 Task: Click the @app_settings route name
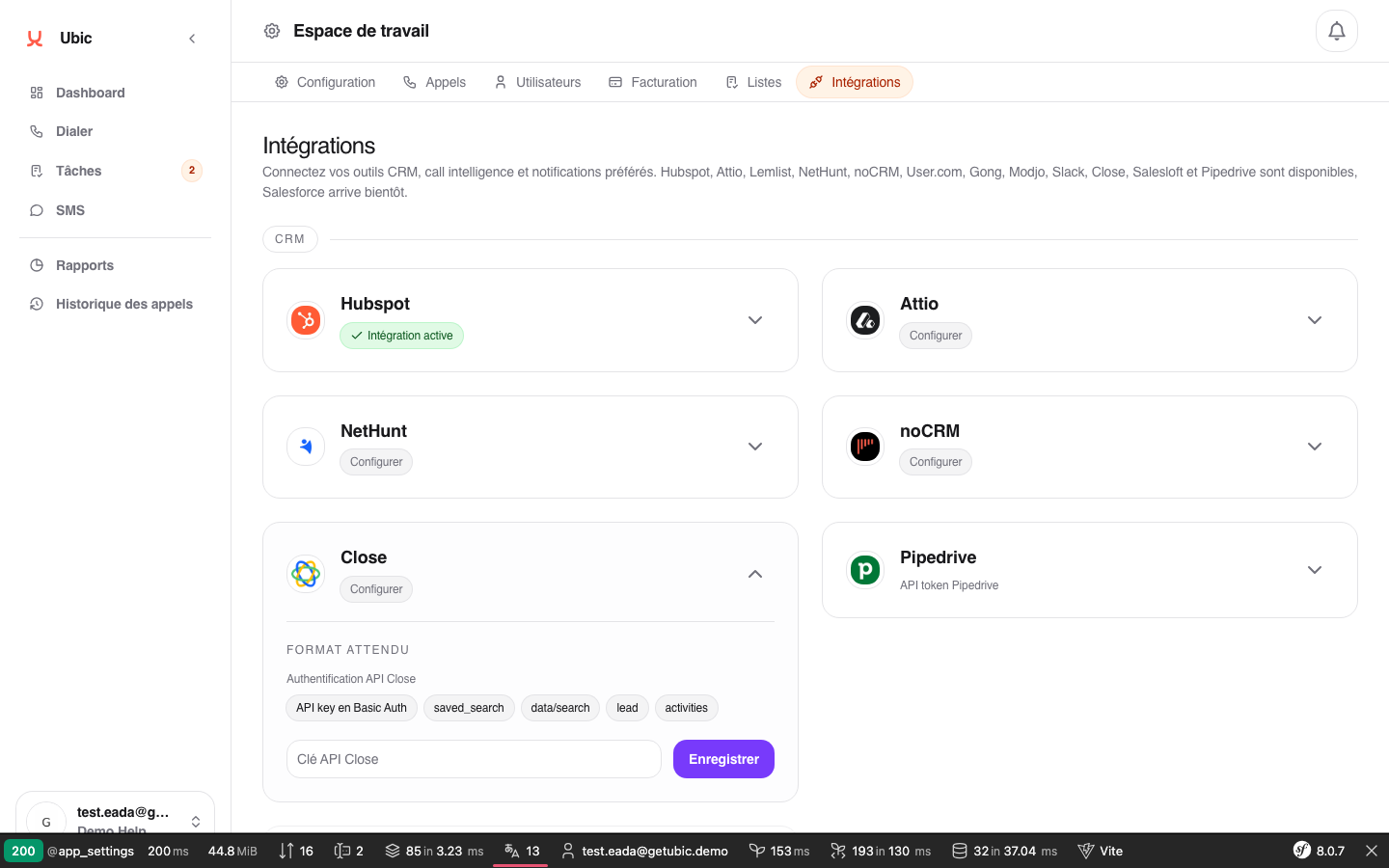coord(91,851)
